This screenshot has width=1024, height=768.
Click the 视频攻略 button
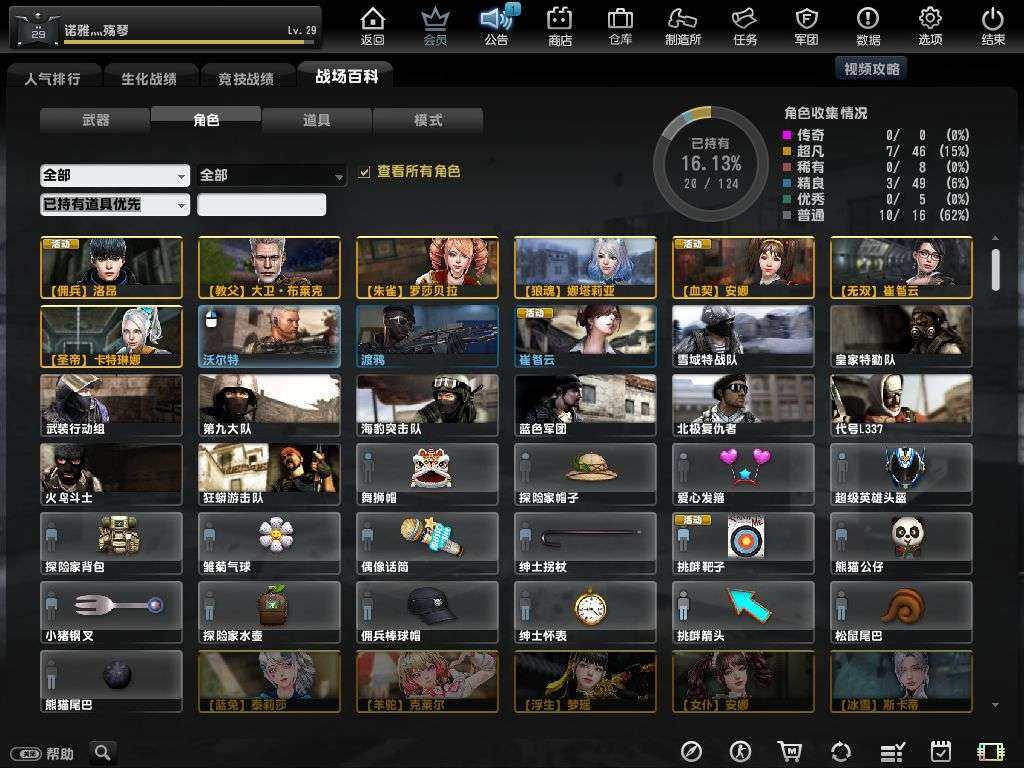coord(871,68)
